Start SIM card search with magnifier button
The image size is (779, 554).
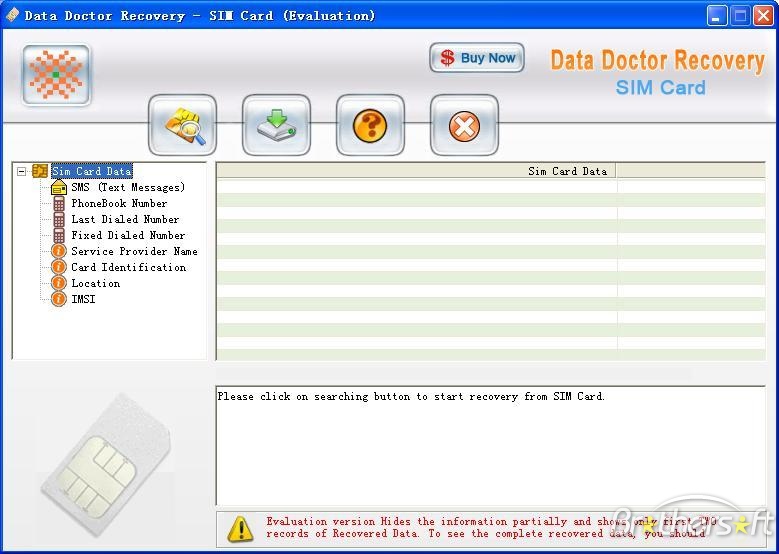(182, 125)
